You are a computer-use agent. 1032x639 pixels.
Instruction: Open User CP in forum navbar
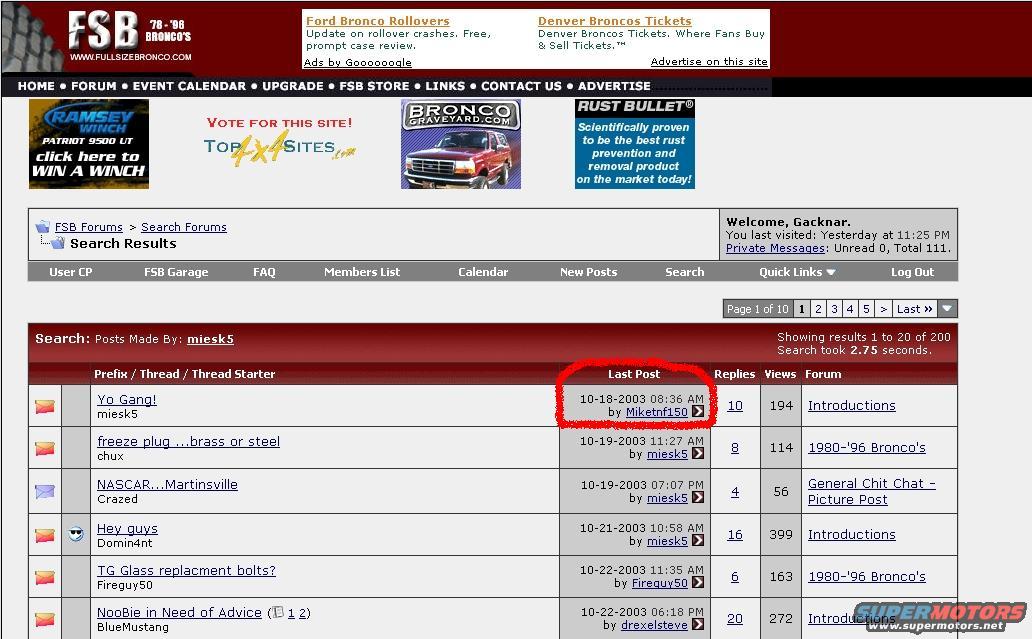70,272
